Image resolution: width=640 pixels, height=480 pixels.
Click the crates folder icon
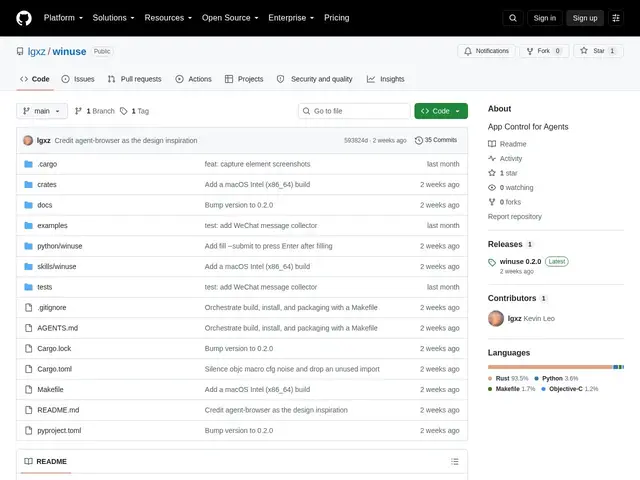point(28,184)
